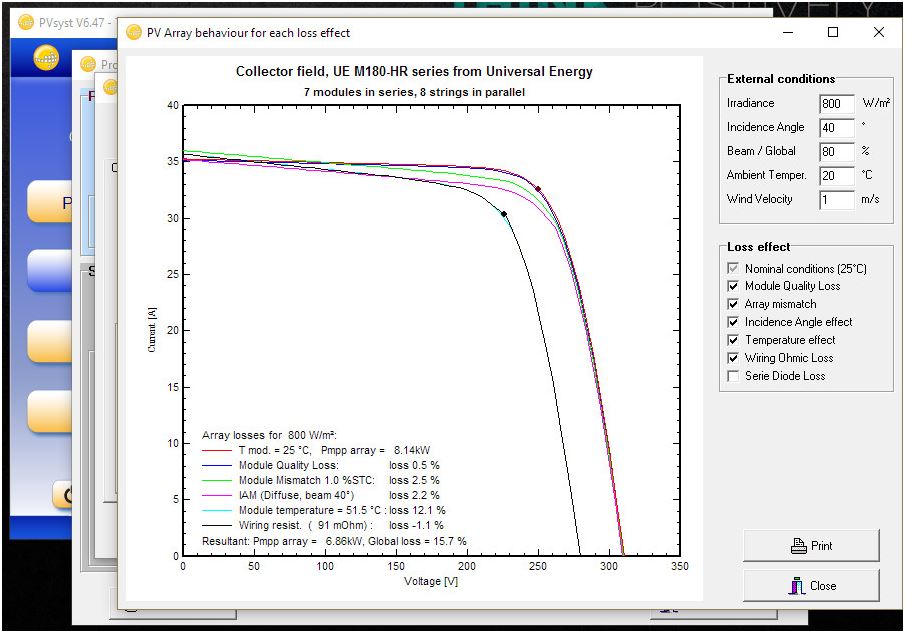The width and height of the screenshot is (905, 633).
Task: Click the cyan line swatch for Module temperature
Action: [x=217, y=510]
